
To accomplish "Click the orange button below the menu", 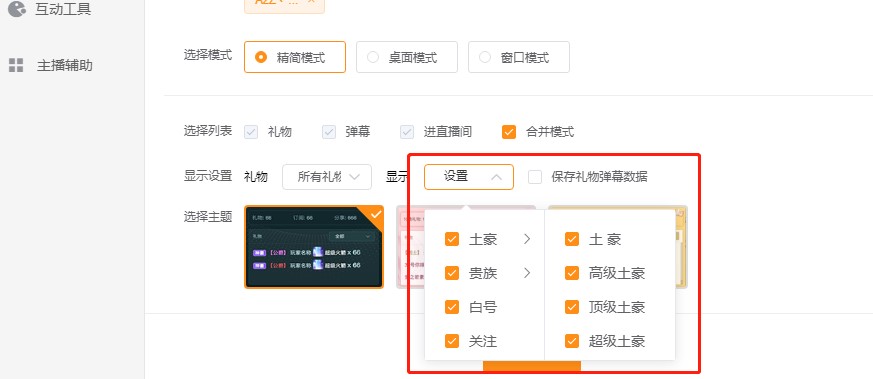I will pyautogui.click(x=532, y=365).
